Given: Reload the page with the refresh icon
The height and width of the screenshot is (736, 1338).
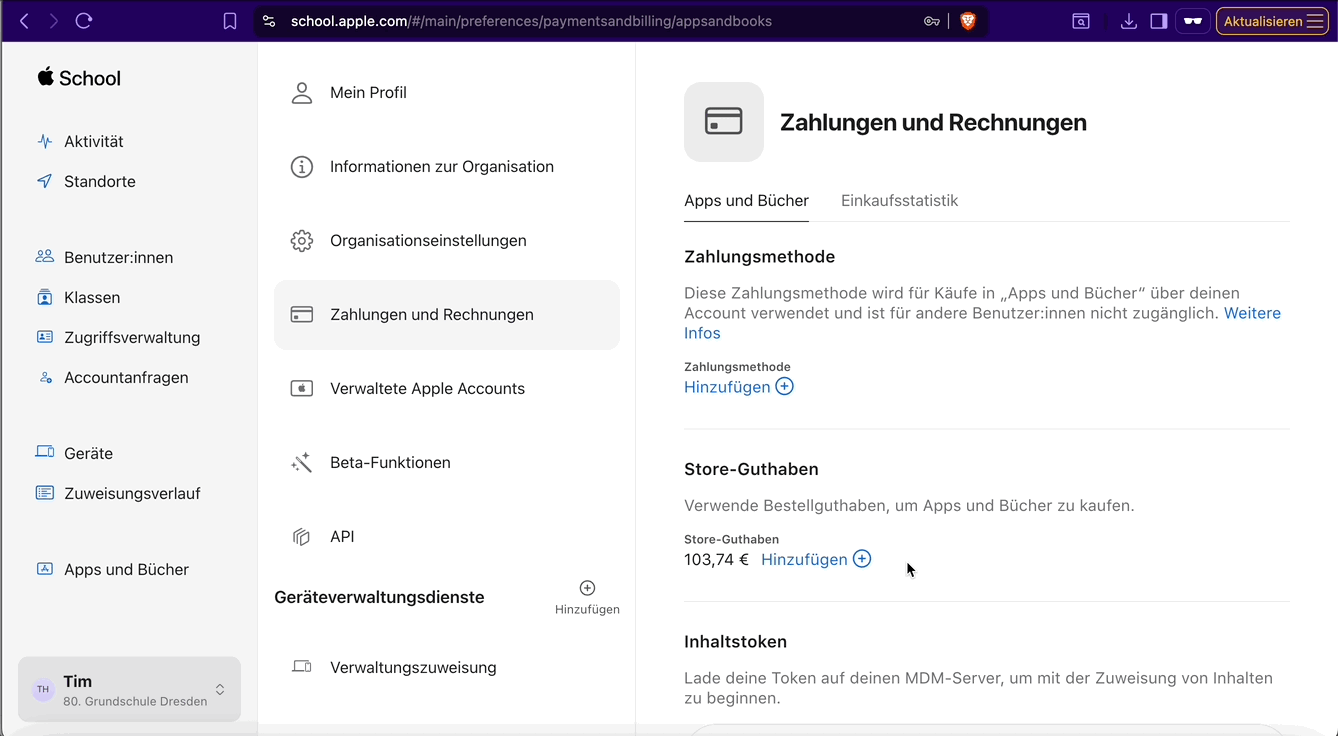Looking at the screenshot, I should 84,21.
